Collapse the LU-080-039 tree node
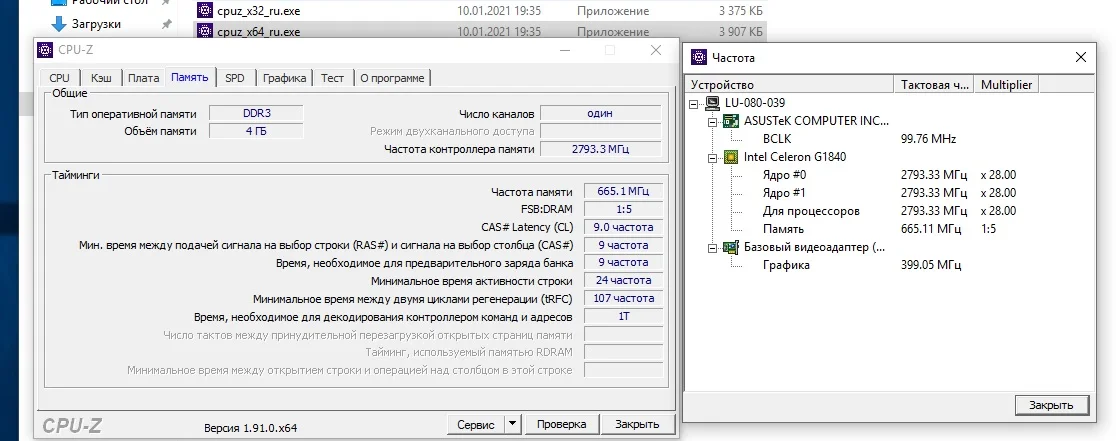This screenshot has width=1116, height=441. 694,103
